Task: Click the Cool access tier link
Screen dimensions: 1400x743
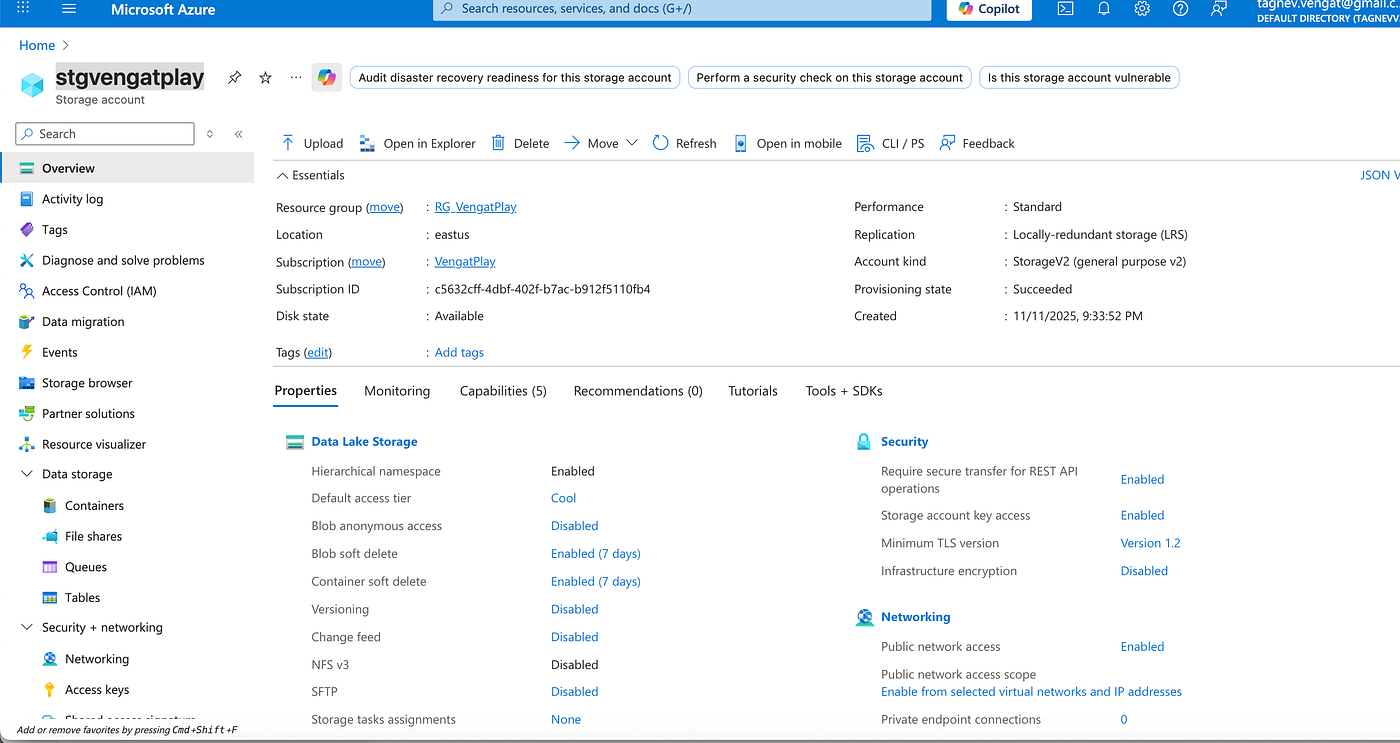Action: coord(564,498)
